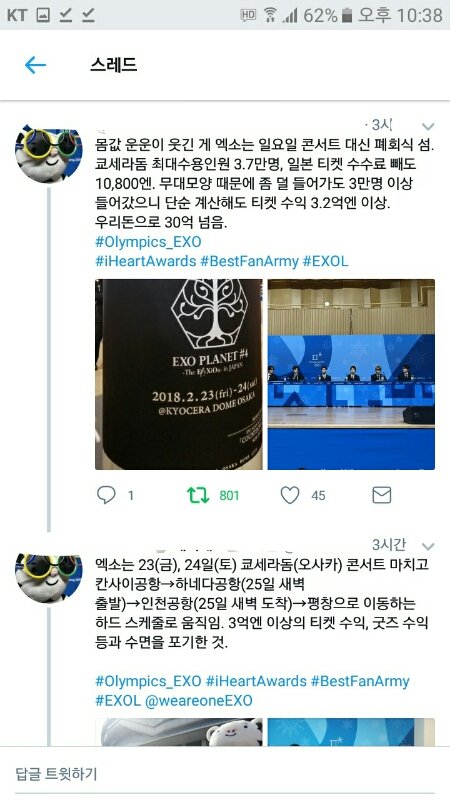The image size is (450, 800).
Task: Open the second tweet's author avatar
Action: [48, 578]
